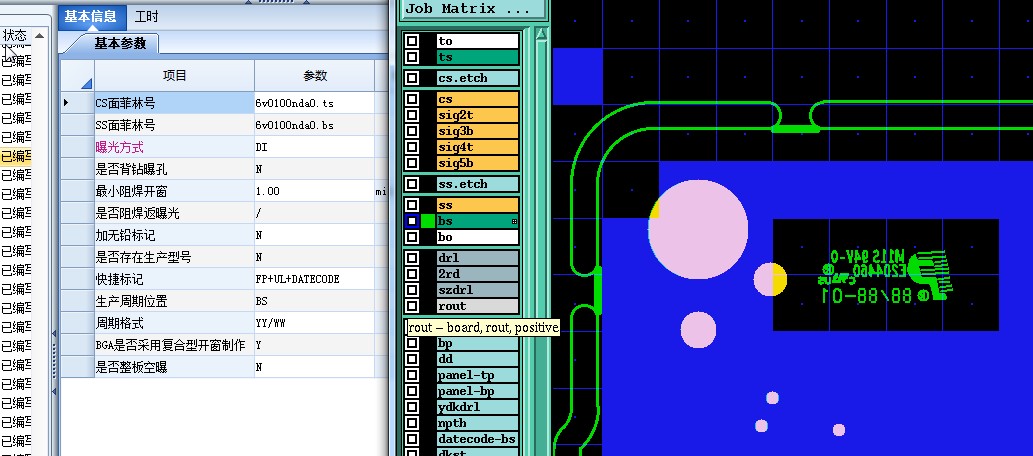This screenshot has width=1033, height=456.
Task: Toggle the checkbox for layer ts
Action: (412, 57)
